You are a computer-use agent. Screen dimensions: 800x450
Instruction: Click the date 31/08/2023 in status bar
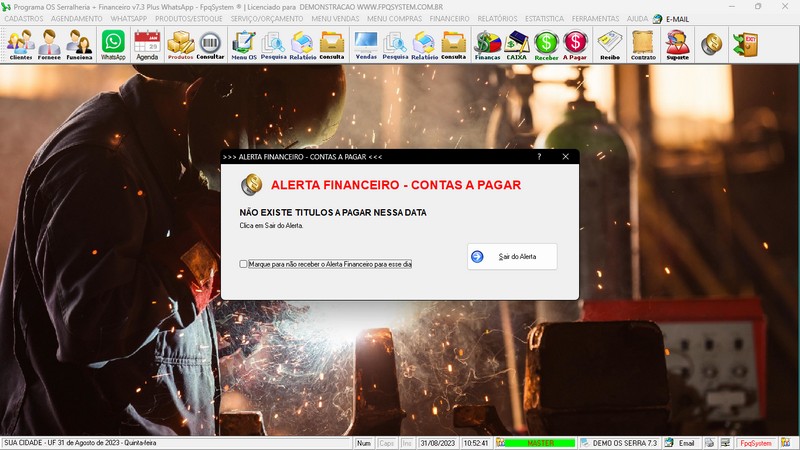437,443
